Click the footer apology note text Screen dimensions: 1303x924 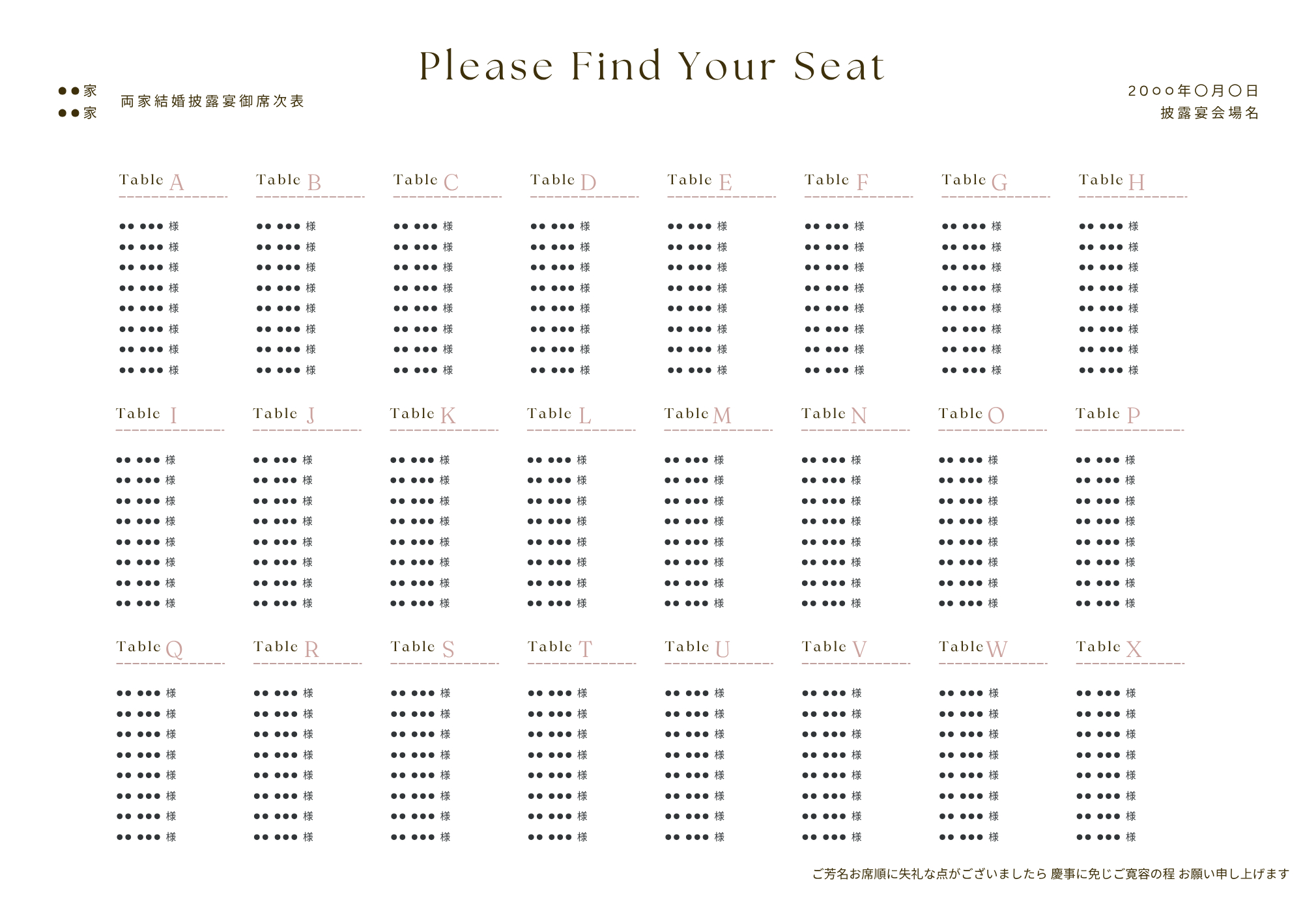(x=1050, y=874)
